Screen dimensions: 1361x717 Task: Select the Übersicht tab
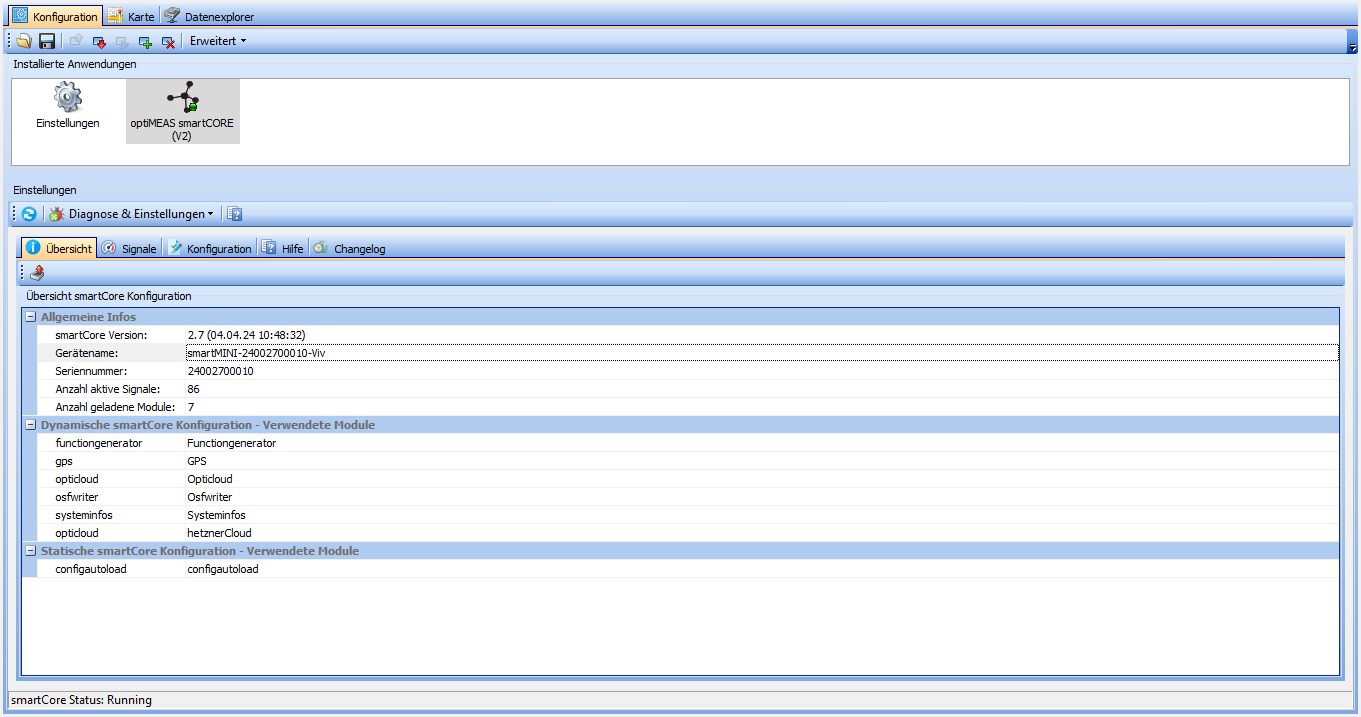point(59,248)
